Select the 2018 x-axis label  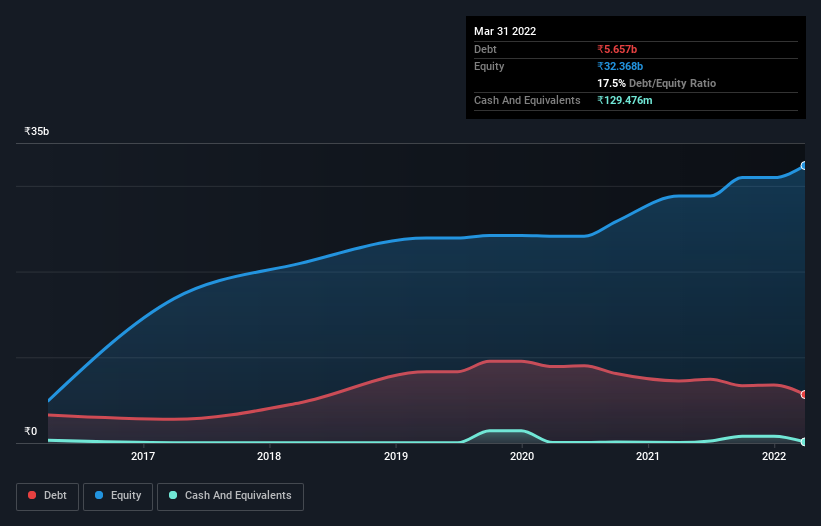[269, 456]
